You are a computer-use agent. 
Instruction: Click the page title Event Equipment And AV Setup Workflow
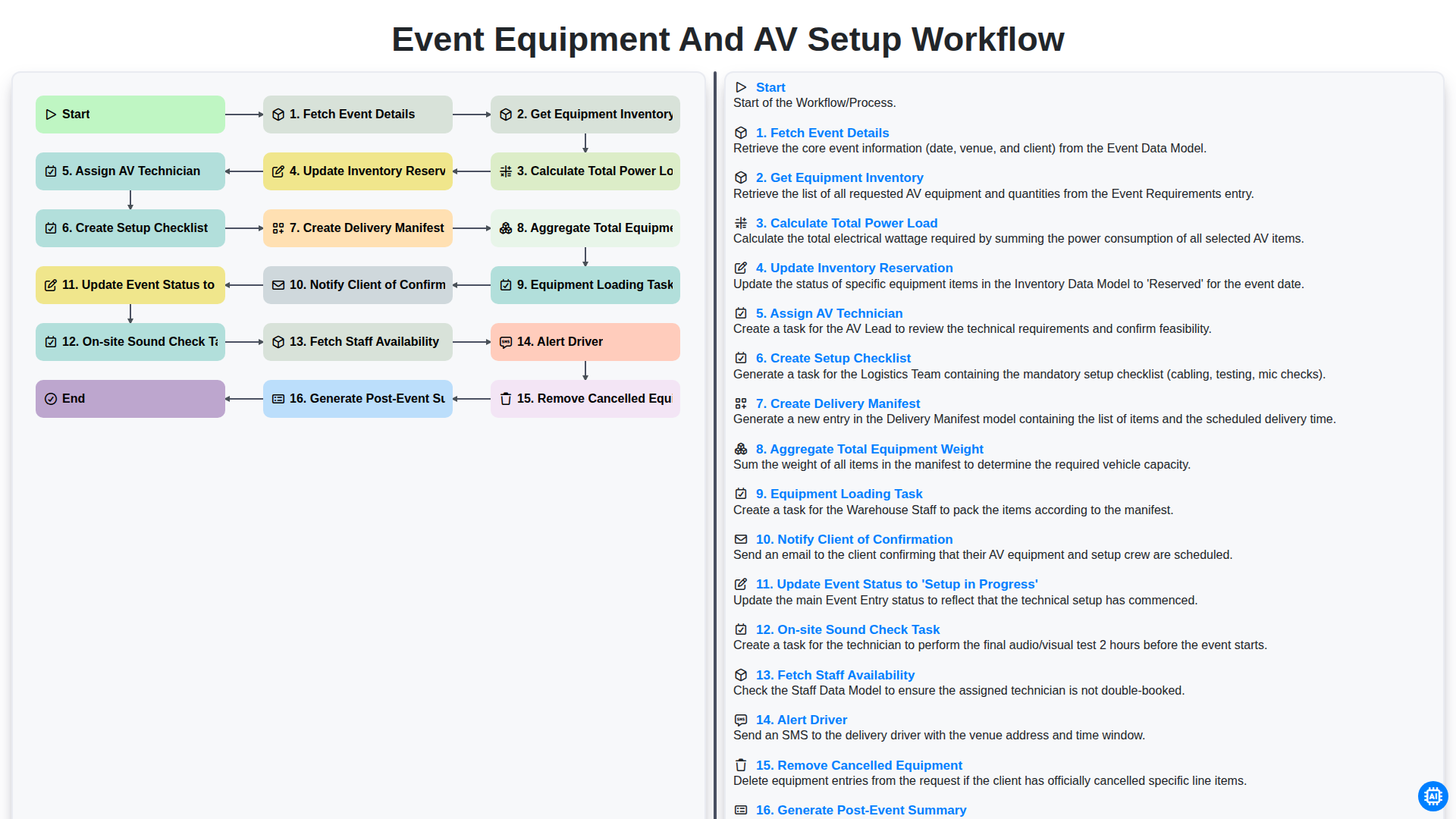pyautogui.click(x=728, y=39)
